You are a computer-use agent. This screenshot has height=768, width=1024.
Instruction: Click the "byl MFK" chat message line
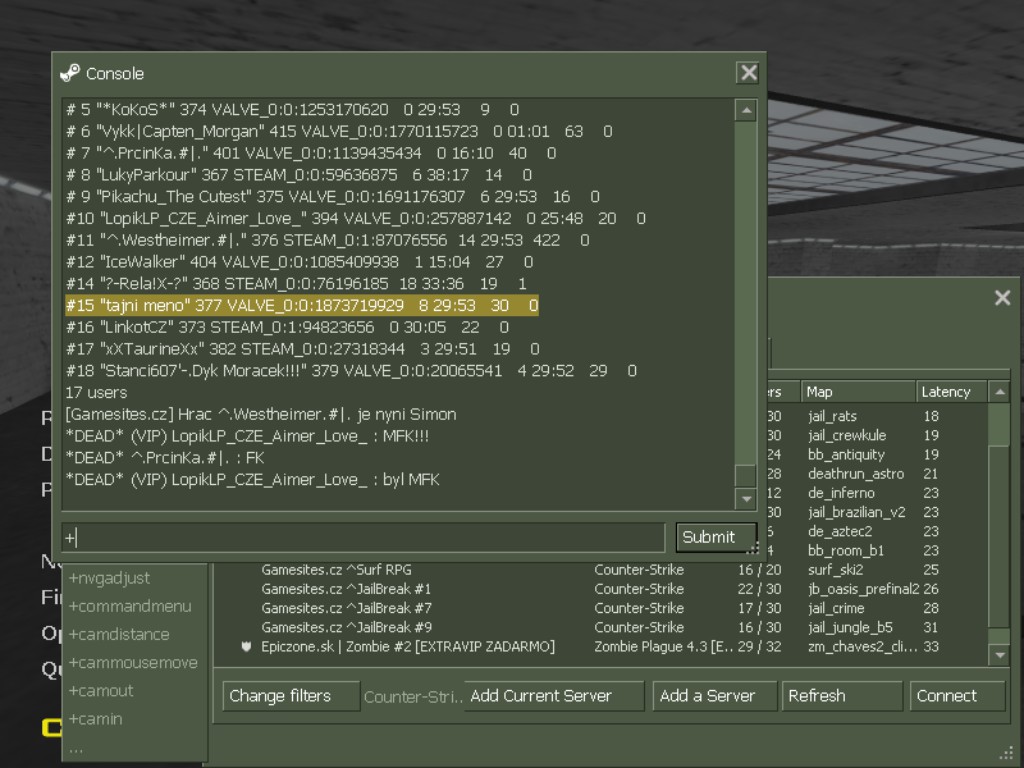tap(252, 479)
